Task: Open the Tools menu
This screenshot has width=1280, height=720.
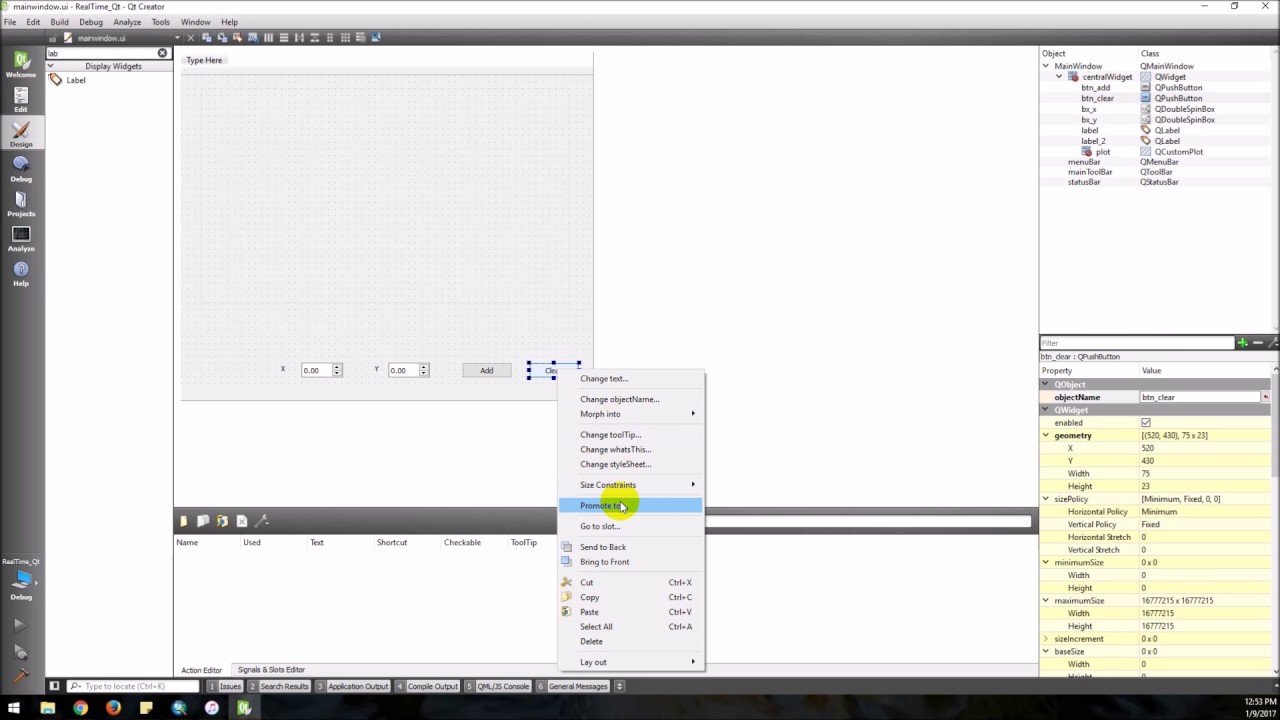Action: click(160, 22)
